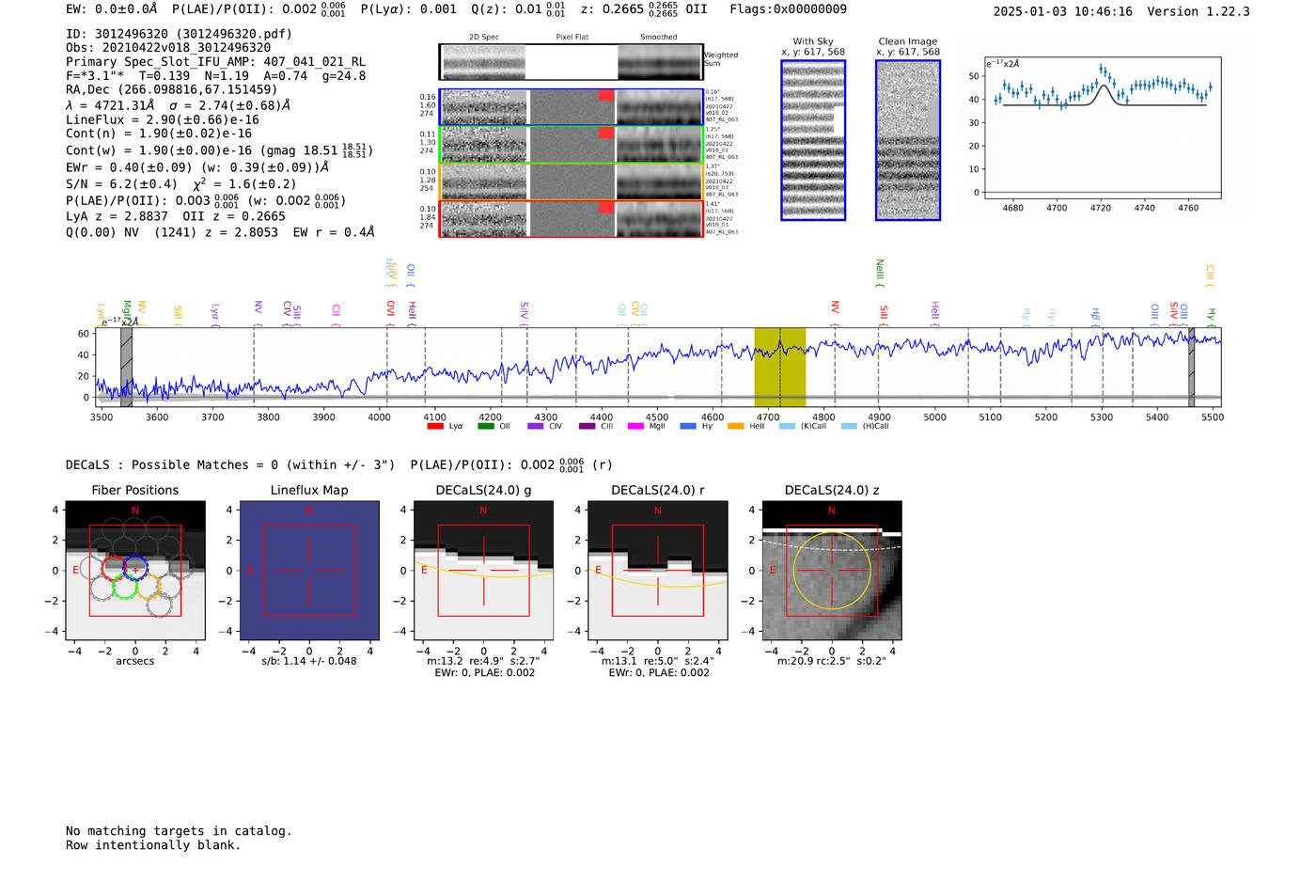The height and width of the screenshot is (896, 1316).
Task: Click the orange HeII legend swatch
Action: pos(735,427)
